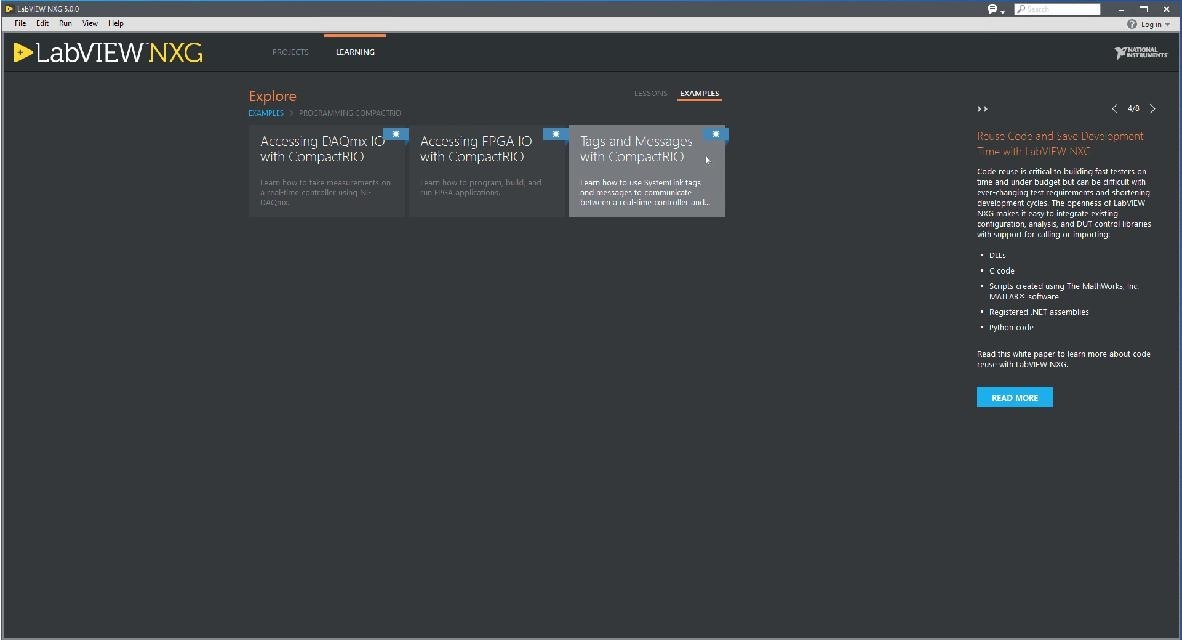Screen dimensions: 1182x640
Task: Open the Accessing FPGA IO with CompactRIO example
Action: (x=486, y=172)
